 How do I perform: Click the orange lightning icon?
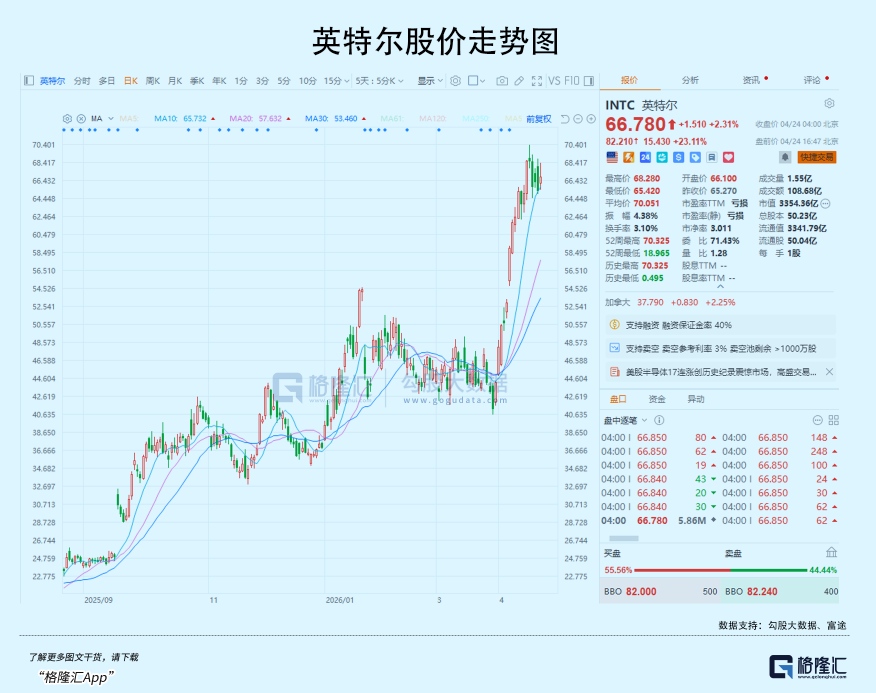[629, 158]
